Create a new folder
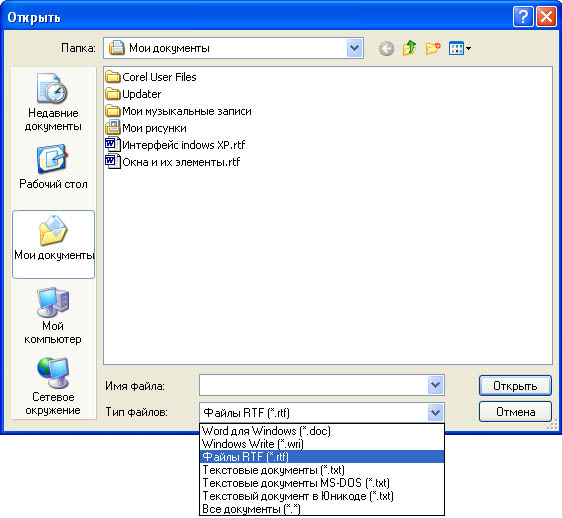Screen dimensions: 562x518 (x=433, y=48)
